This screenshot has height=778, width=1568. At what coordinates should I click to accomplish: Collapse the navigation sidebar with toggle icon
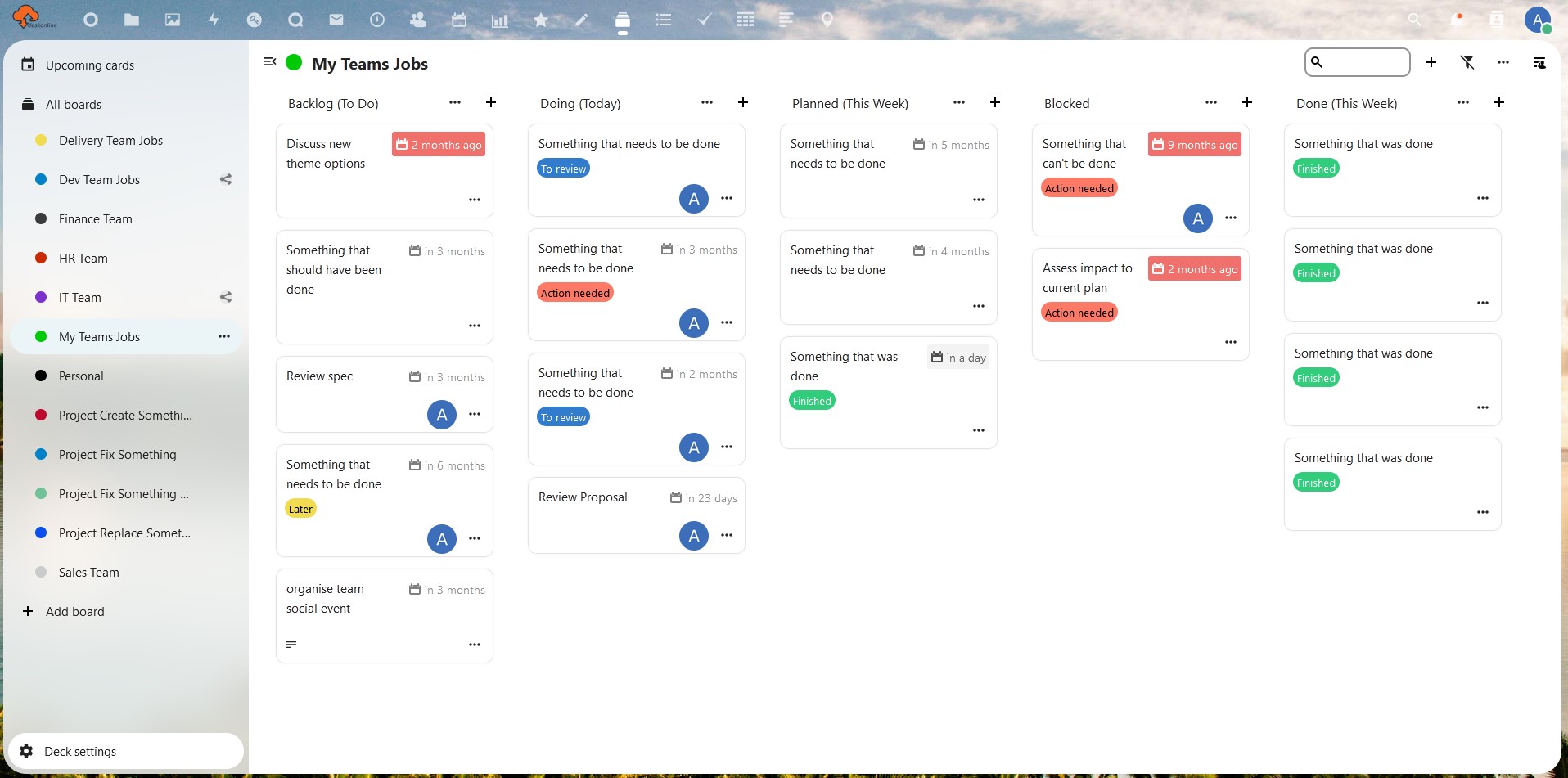(x=270, y=61)
